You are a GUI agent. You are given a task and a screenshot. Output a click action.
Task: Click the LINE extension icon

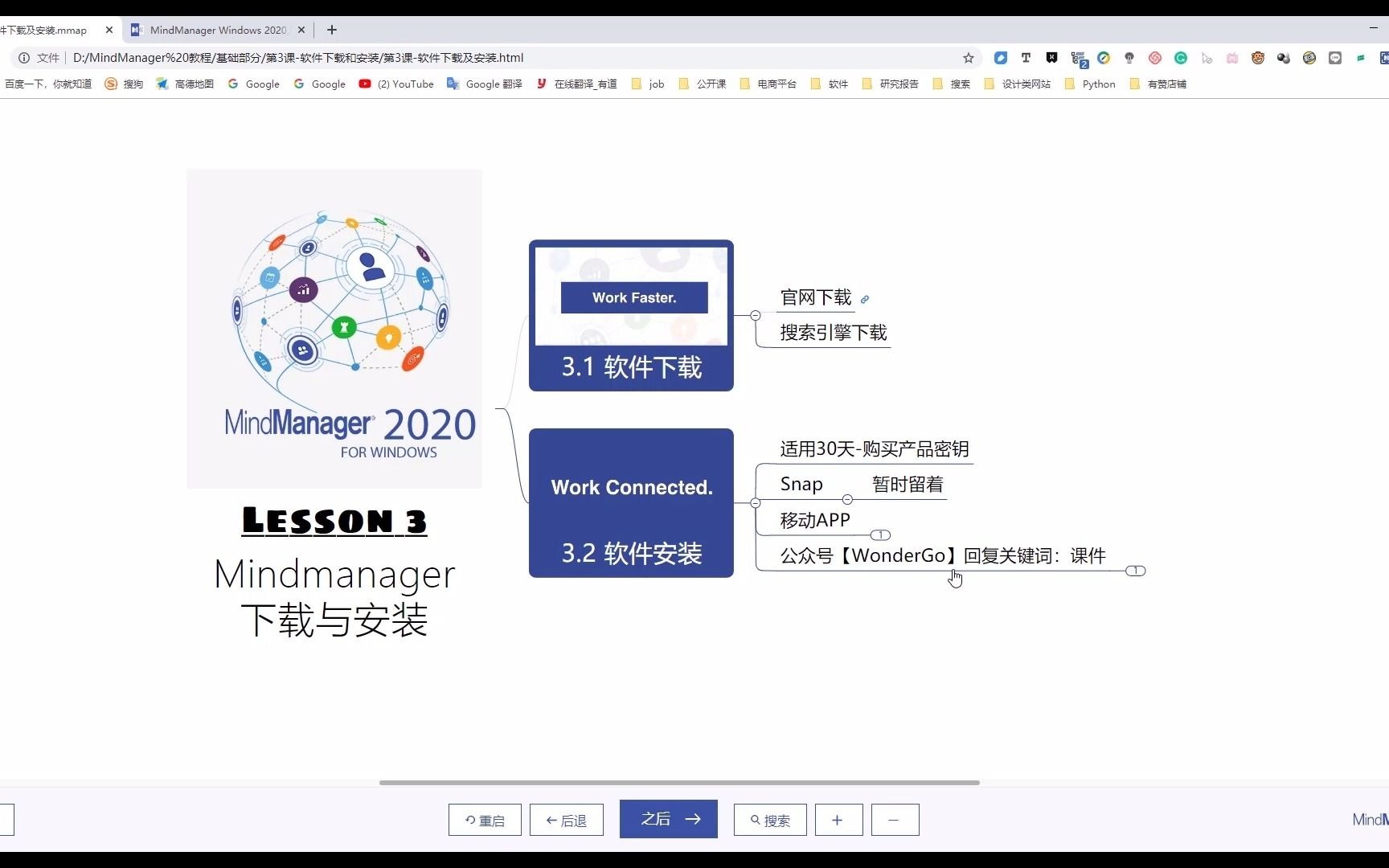1334,58
